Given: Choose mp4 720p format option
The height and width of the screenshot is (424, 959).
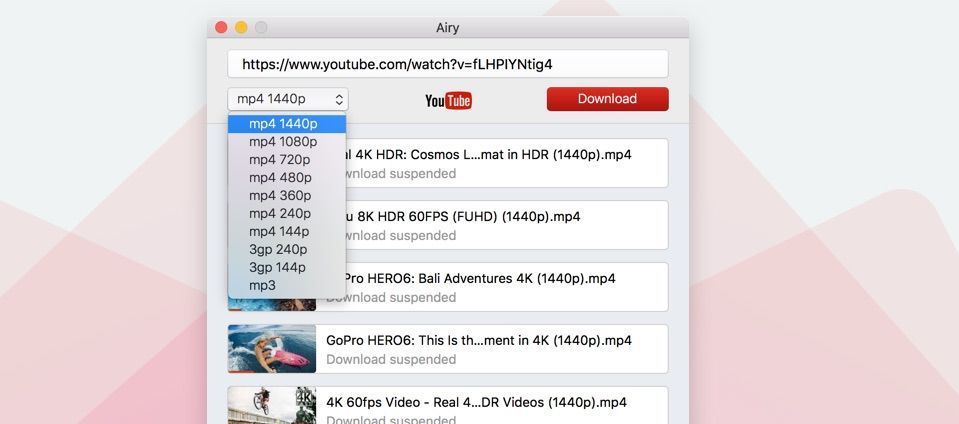Looking at the screenshot, I should coord(287,160).
